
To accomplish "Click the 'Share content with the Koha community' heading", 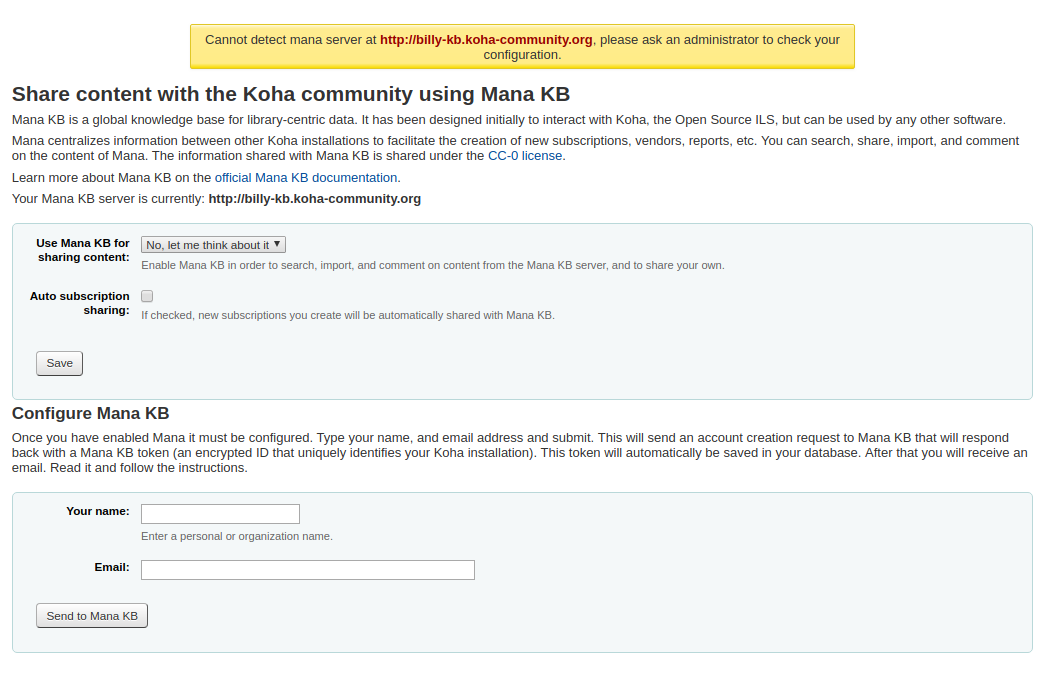I will point(290,95).
